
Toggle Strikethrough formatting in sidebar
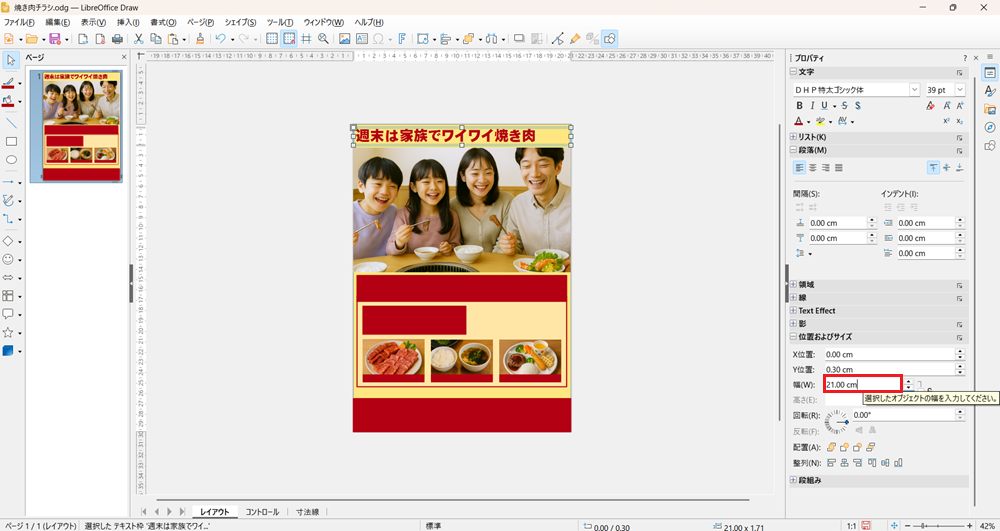click(845, 106)
